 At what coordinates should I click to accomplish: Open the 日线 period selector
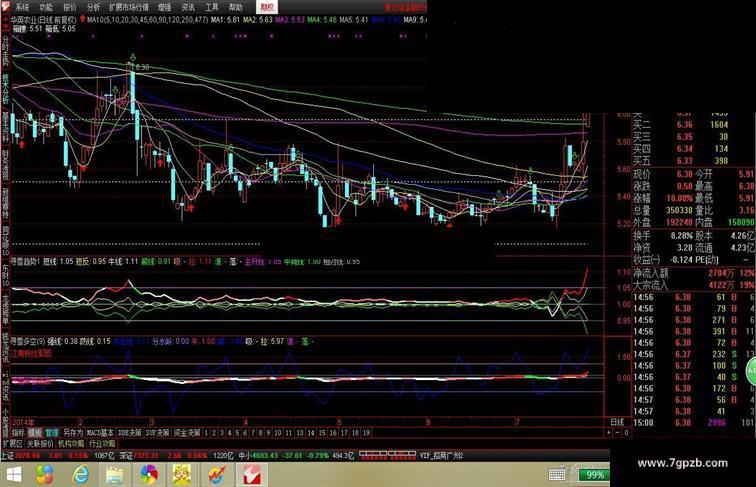click(x=618, y=422)
